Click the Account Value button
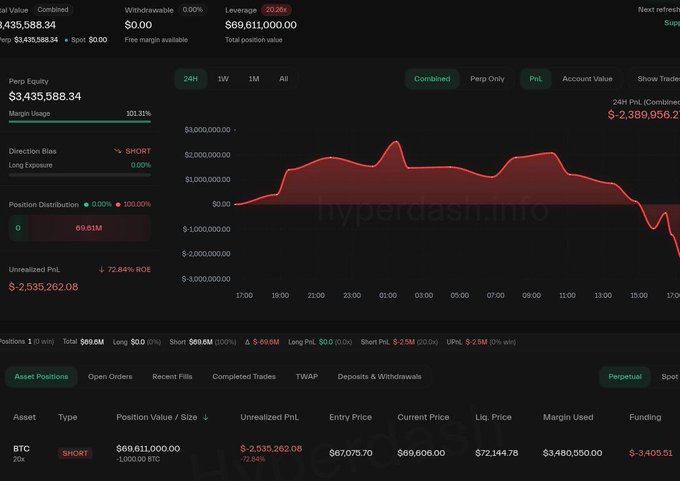This screenshot has width=680, height=481. [x=587, y=79]
